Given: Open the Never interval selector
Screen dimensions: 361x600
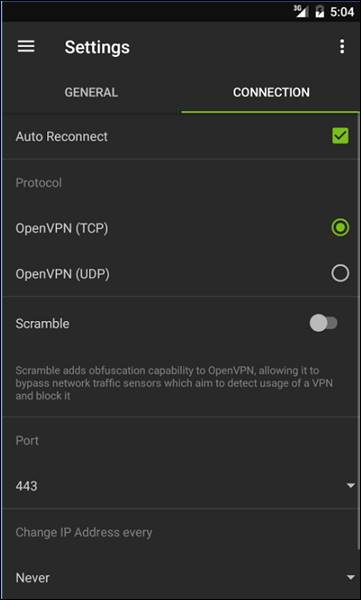Looking at the screenshot, I should (180, 577).
